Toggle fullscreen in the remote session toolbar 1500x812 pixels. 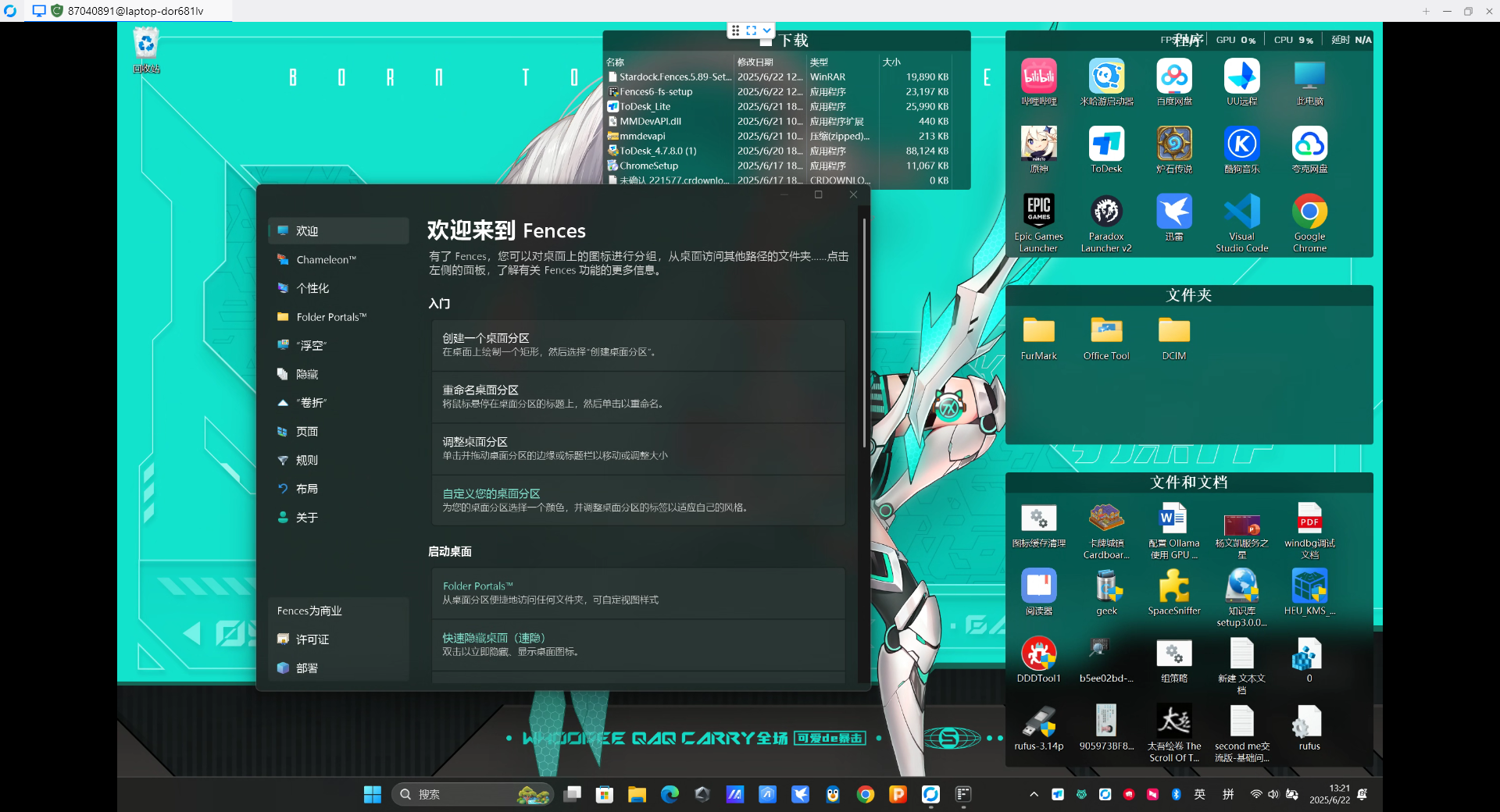pos(751,30)
